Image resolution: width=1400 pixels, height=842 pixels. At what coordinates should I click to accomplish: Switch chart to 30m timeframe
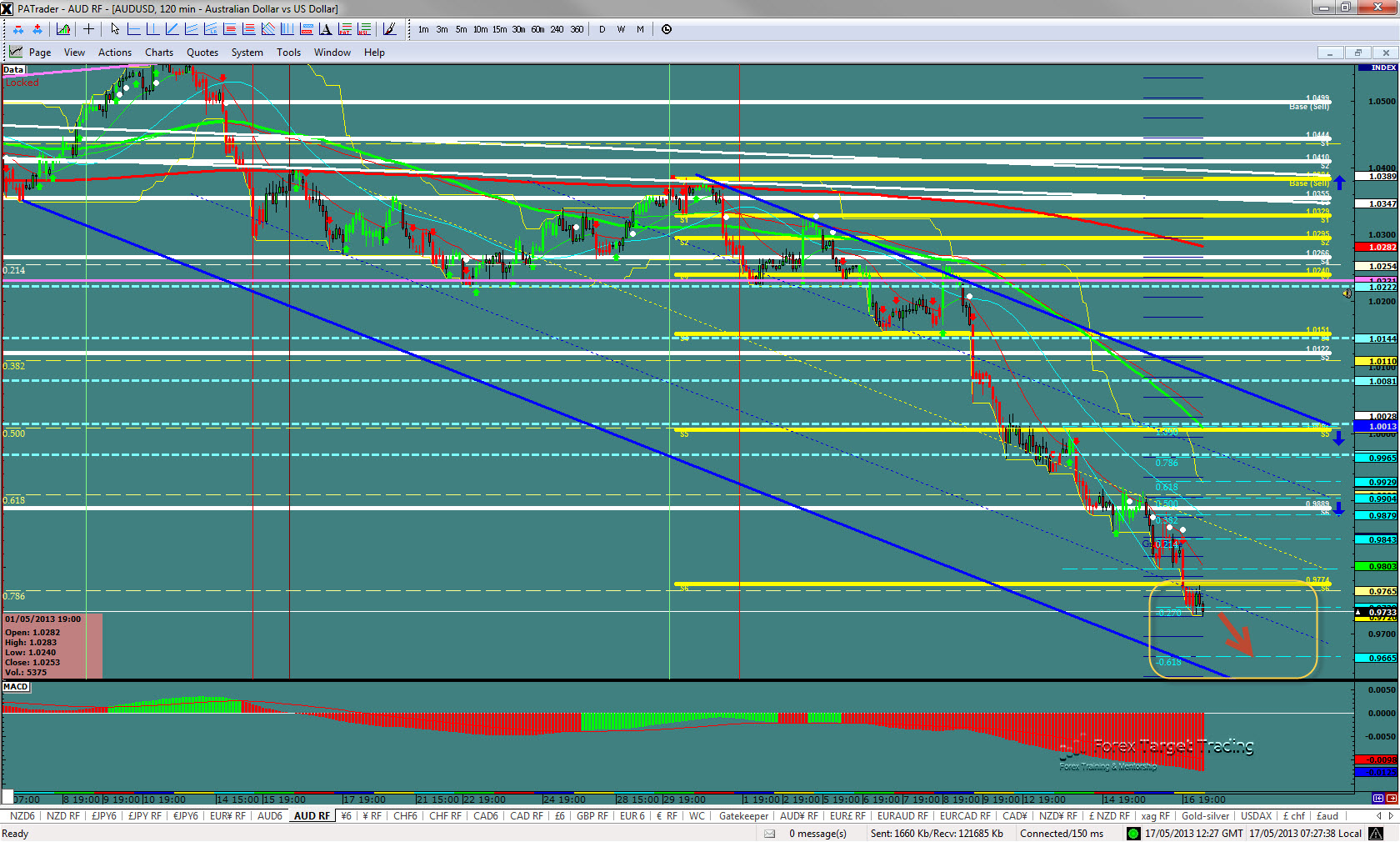[x=518, y=29]
